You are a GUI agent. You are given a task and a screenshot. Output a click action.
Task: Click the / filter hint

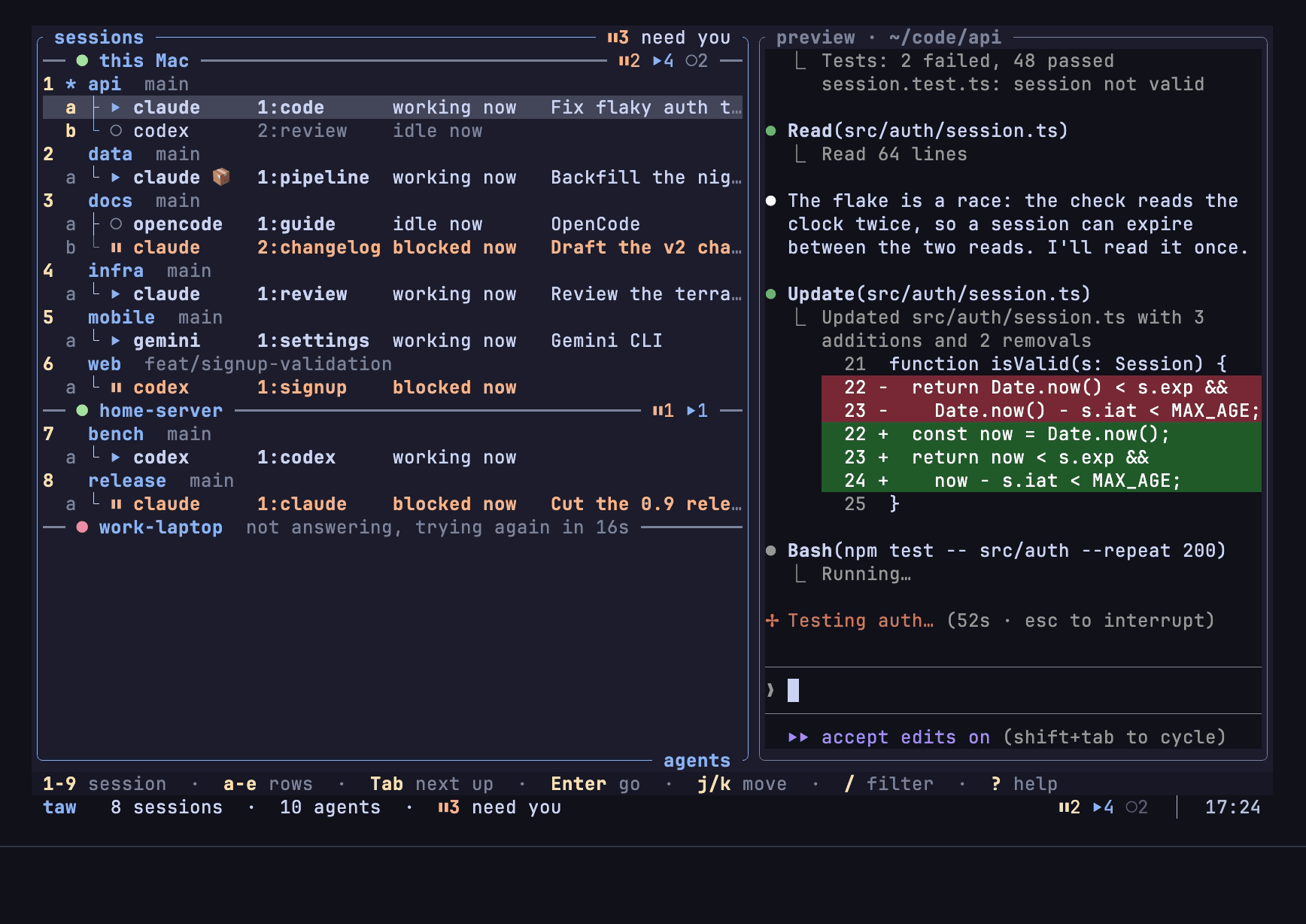click(x=888, y=784)
